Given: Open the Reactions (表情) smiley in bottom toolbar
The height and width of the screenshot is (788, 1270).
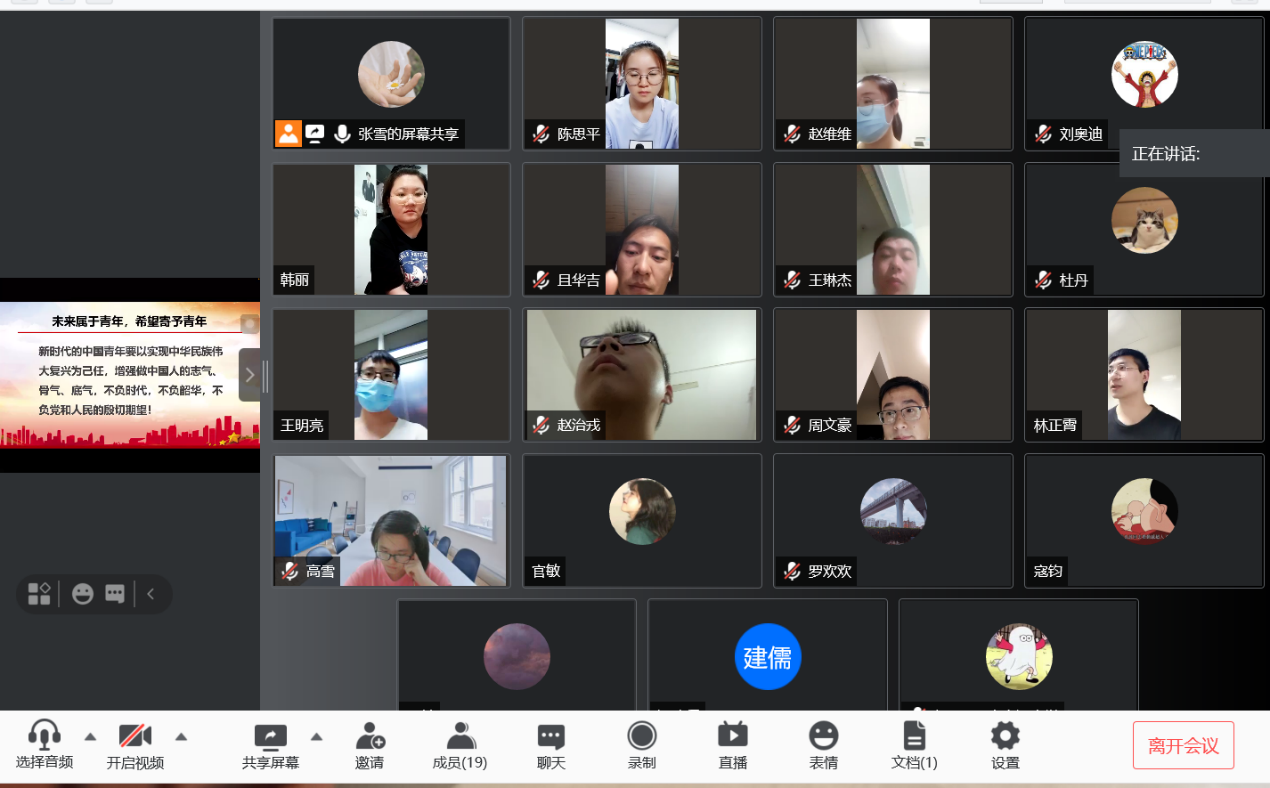Looking at the screenshot, I should pos(823,737).
